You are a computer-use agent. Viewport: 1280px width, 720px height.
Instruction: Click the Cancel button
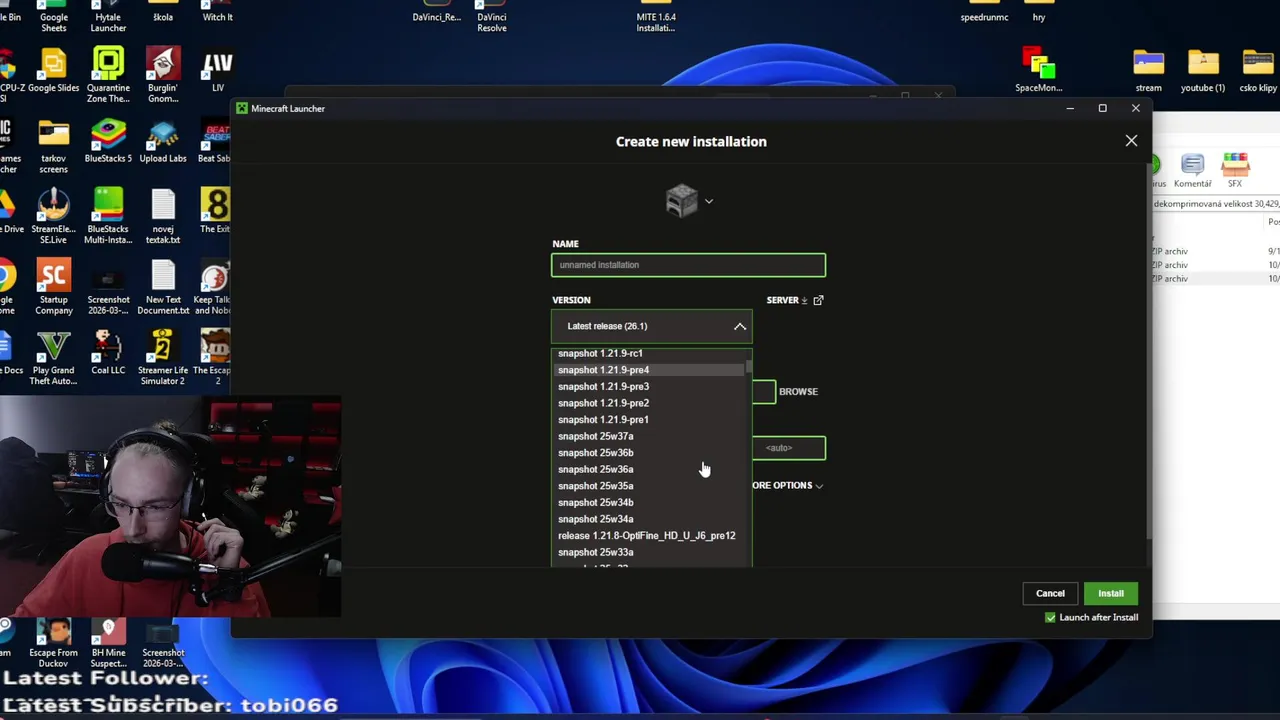[x=1050, y=593]
